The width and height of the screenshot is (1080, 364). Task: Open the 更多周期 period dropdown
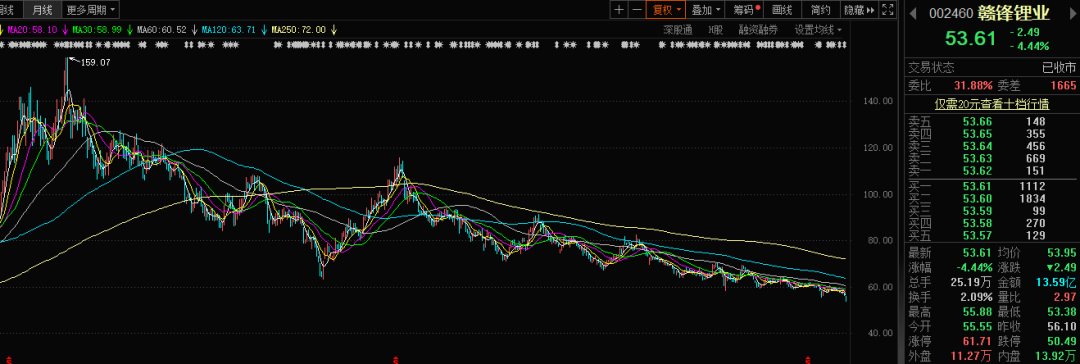point(90,10)
